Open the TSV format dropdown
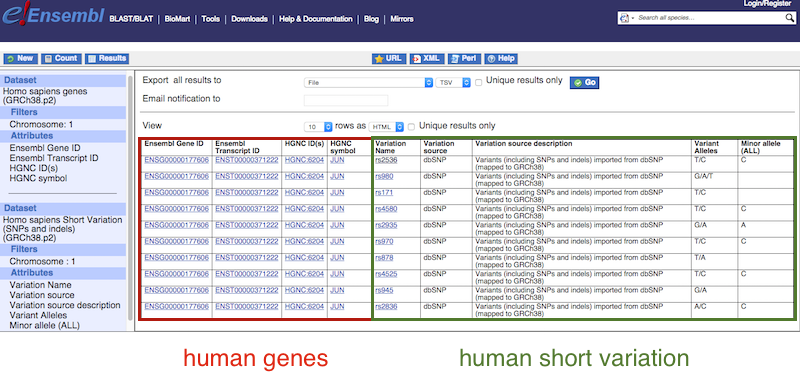Viewport: 800px width, 388px height. (x=453, y=82)
